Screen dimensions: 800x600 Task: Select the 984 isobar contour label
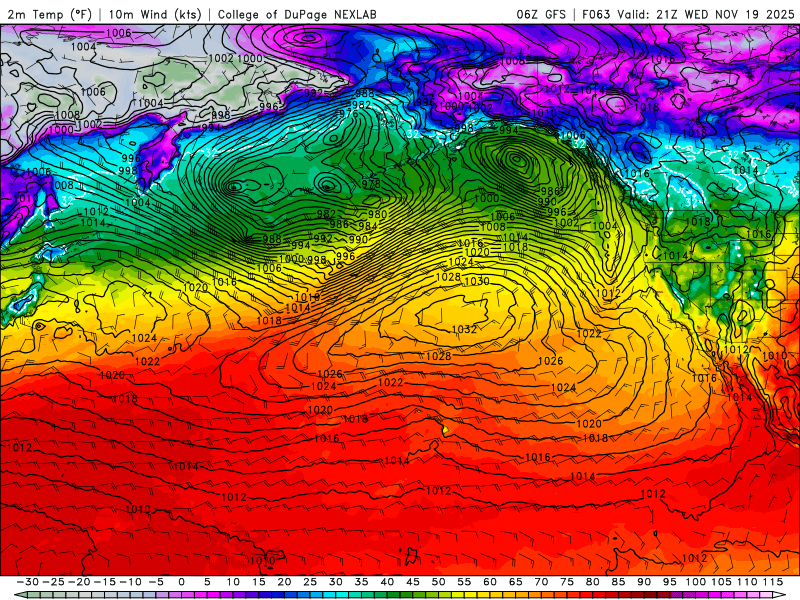368,226
